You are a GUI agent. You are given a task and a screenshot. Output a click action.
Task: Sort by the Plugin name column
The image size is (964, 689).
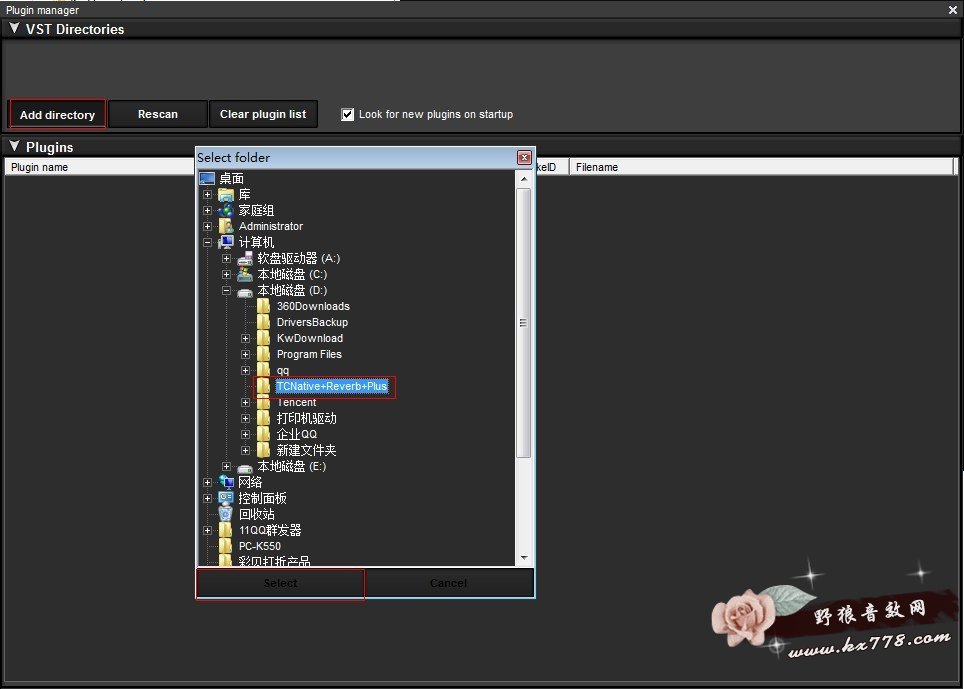coord(100,167)
